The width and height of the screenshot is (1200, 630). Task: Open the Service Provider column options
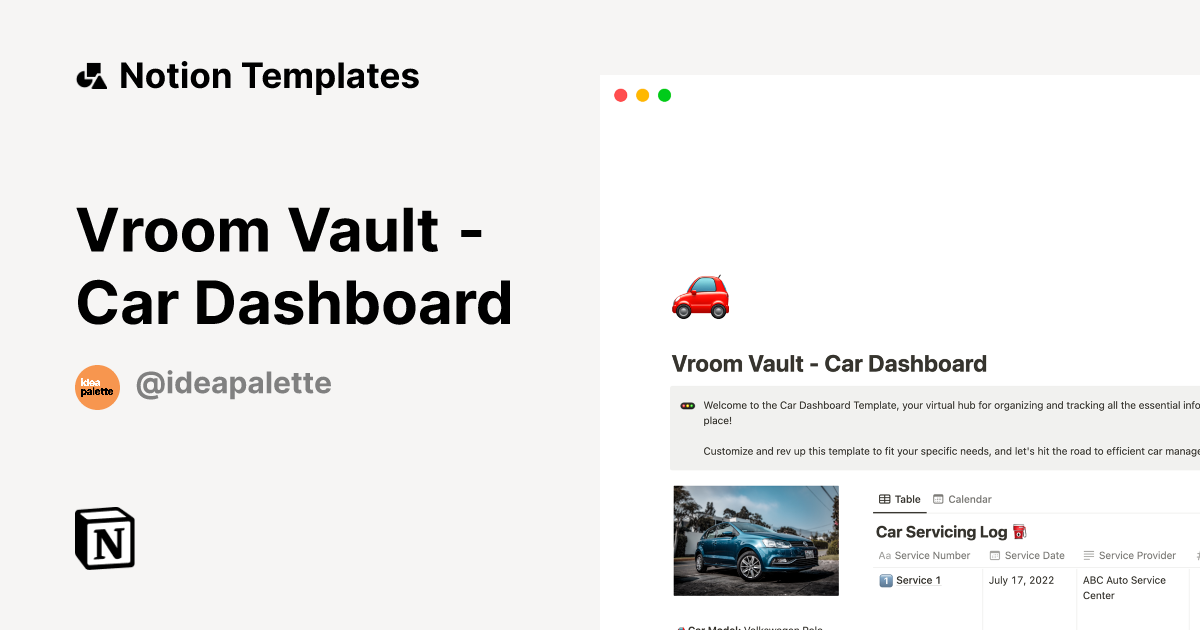click(1137, 554)
